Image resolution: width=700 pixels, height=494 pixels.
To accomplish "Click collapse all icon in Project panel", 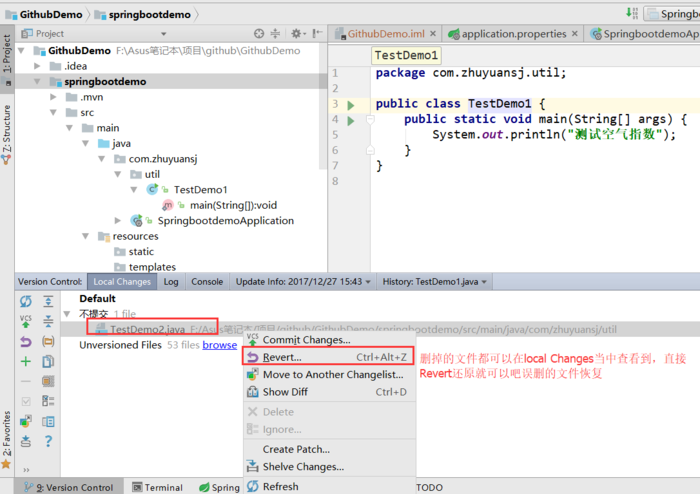I will pyautogui.click(x=275, y=33).
